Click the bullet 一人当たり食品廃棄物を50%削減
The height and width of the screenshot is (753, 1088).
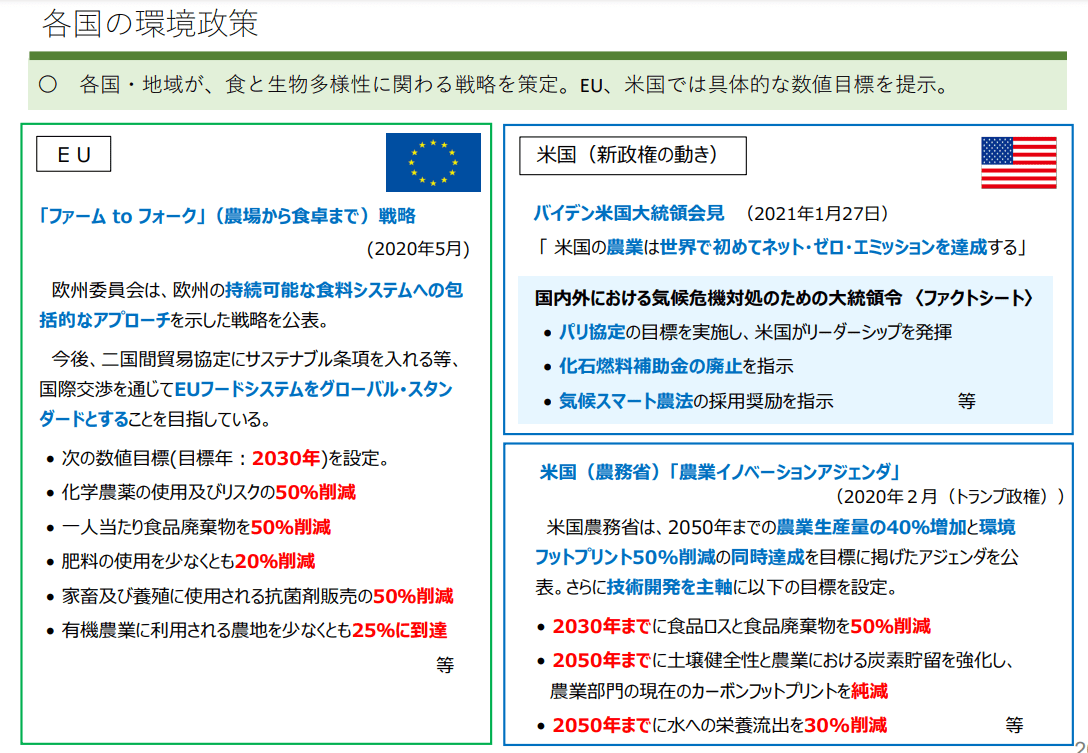[x=189, y=527]
